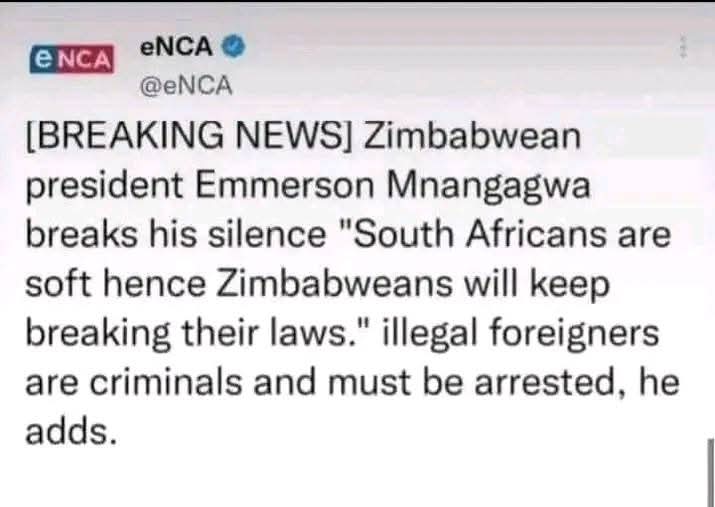Select the surname 'Mnangagwa' in the tweet

point(488,187)
